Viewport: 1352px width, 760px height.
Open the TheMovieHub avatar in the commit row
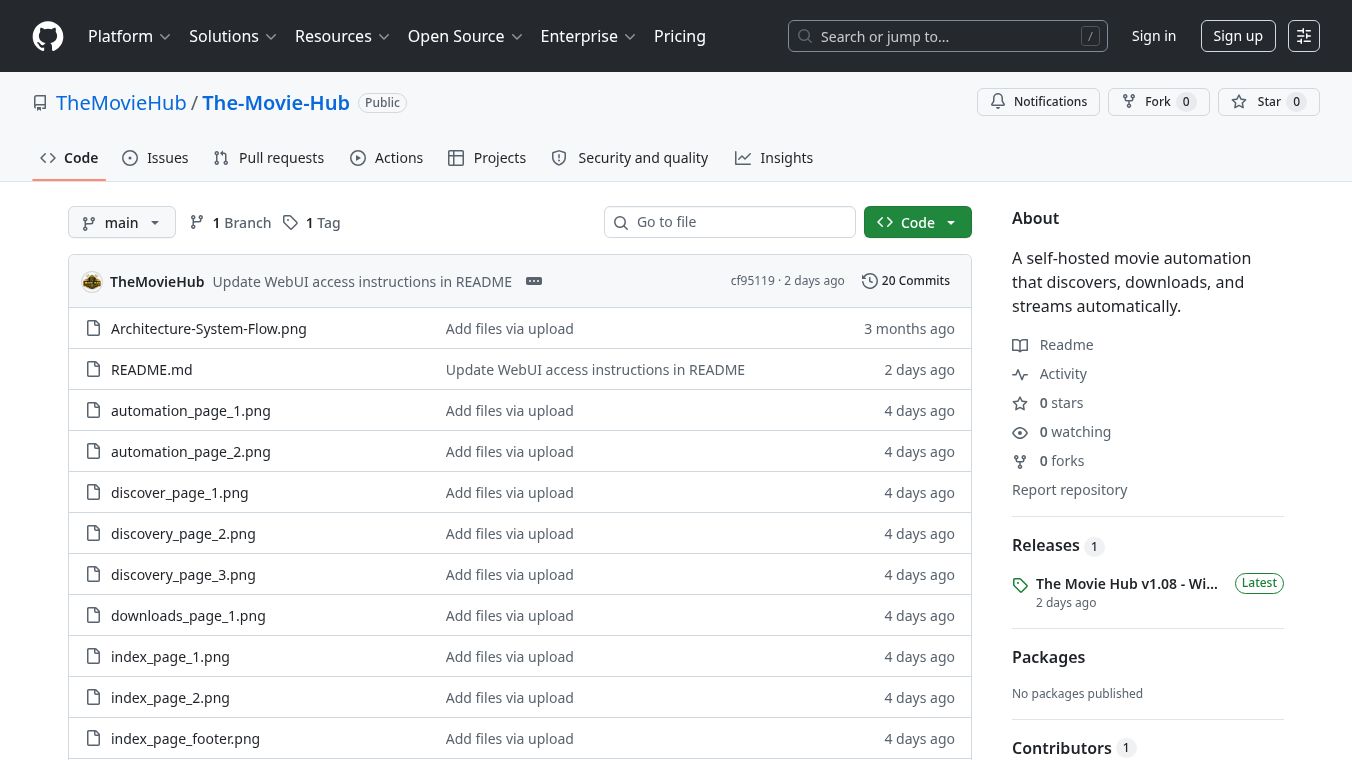(x=92, y=281)
